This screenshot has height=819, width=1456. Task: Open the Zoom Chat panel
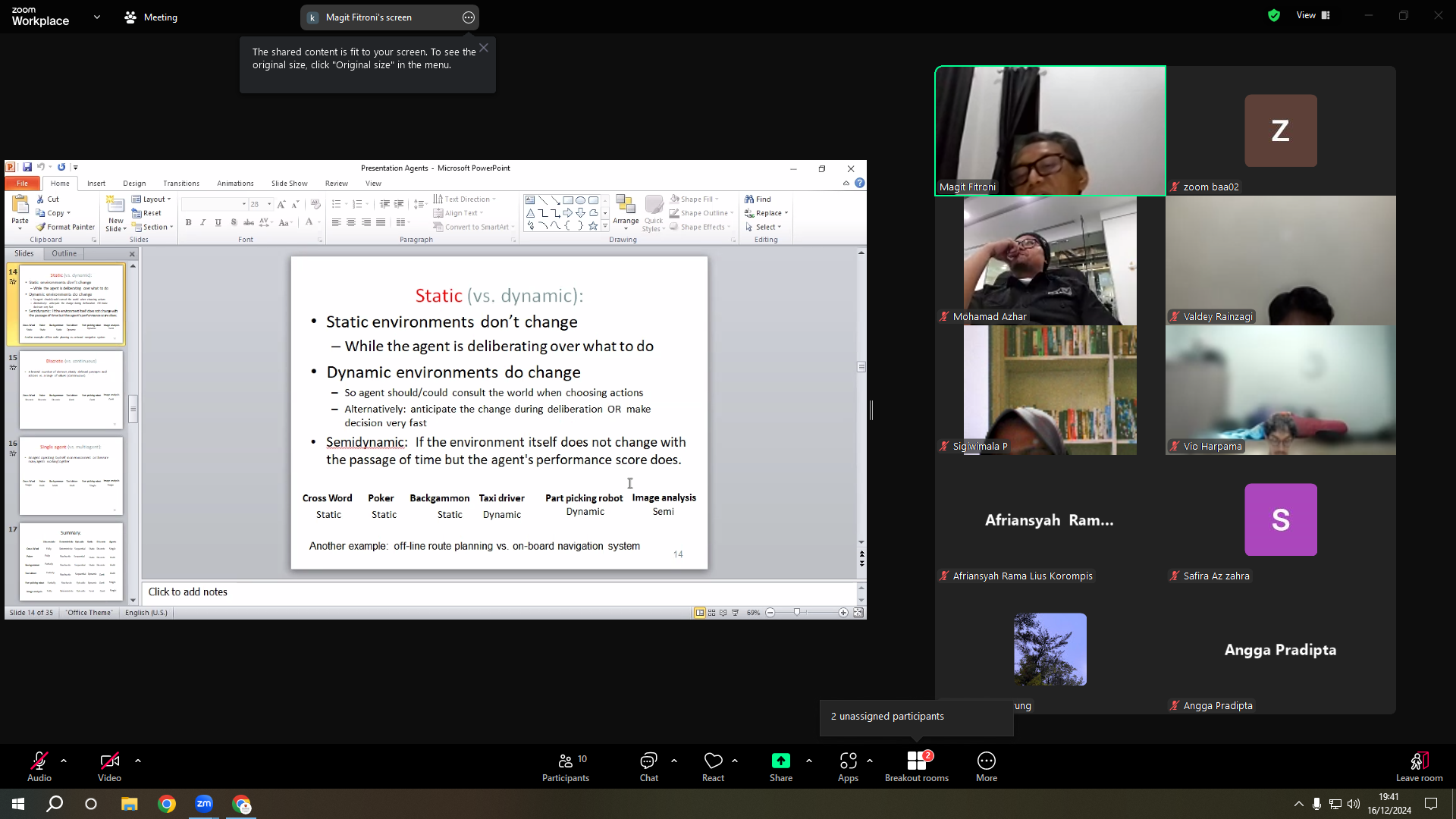pyautogui.click(x=648, y=767)
